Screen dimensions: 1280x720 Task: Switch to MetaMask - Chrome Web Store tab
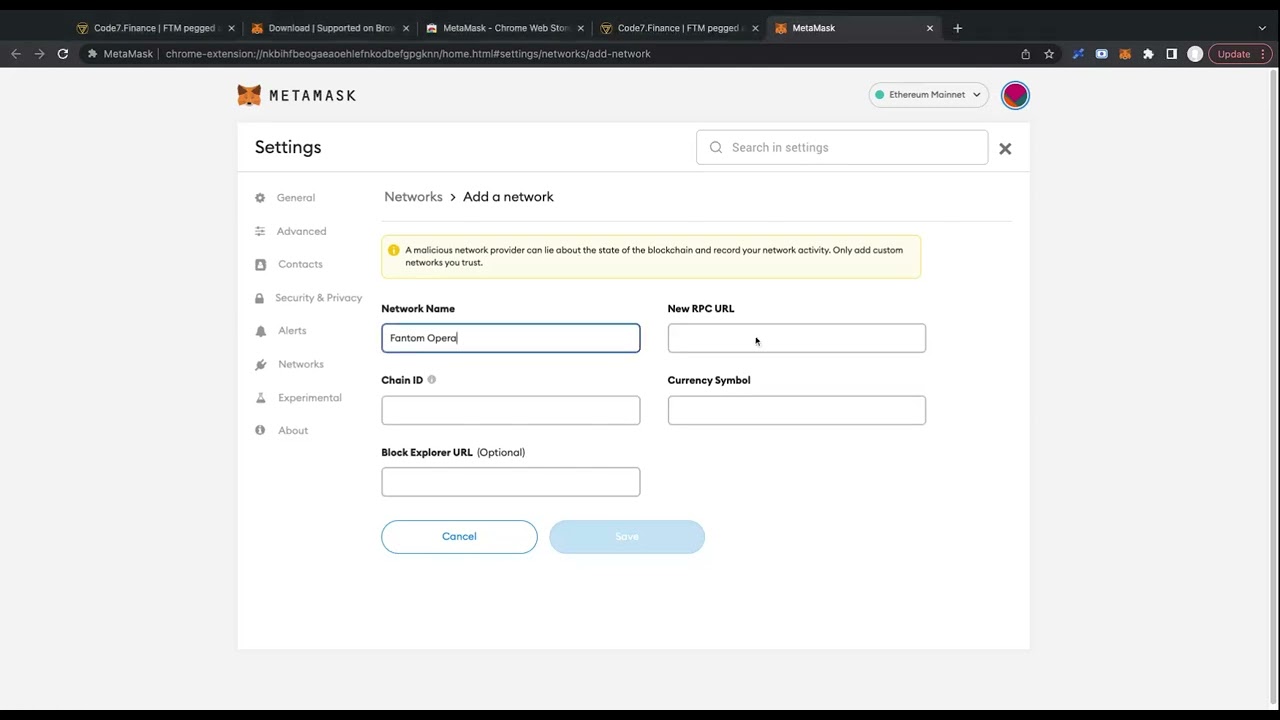tap(504, 28)
